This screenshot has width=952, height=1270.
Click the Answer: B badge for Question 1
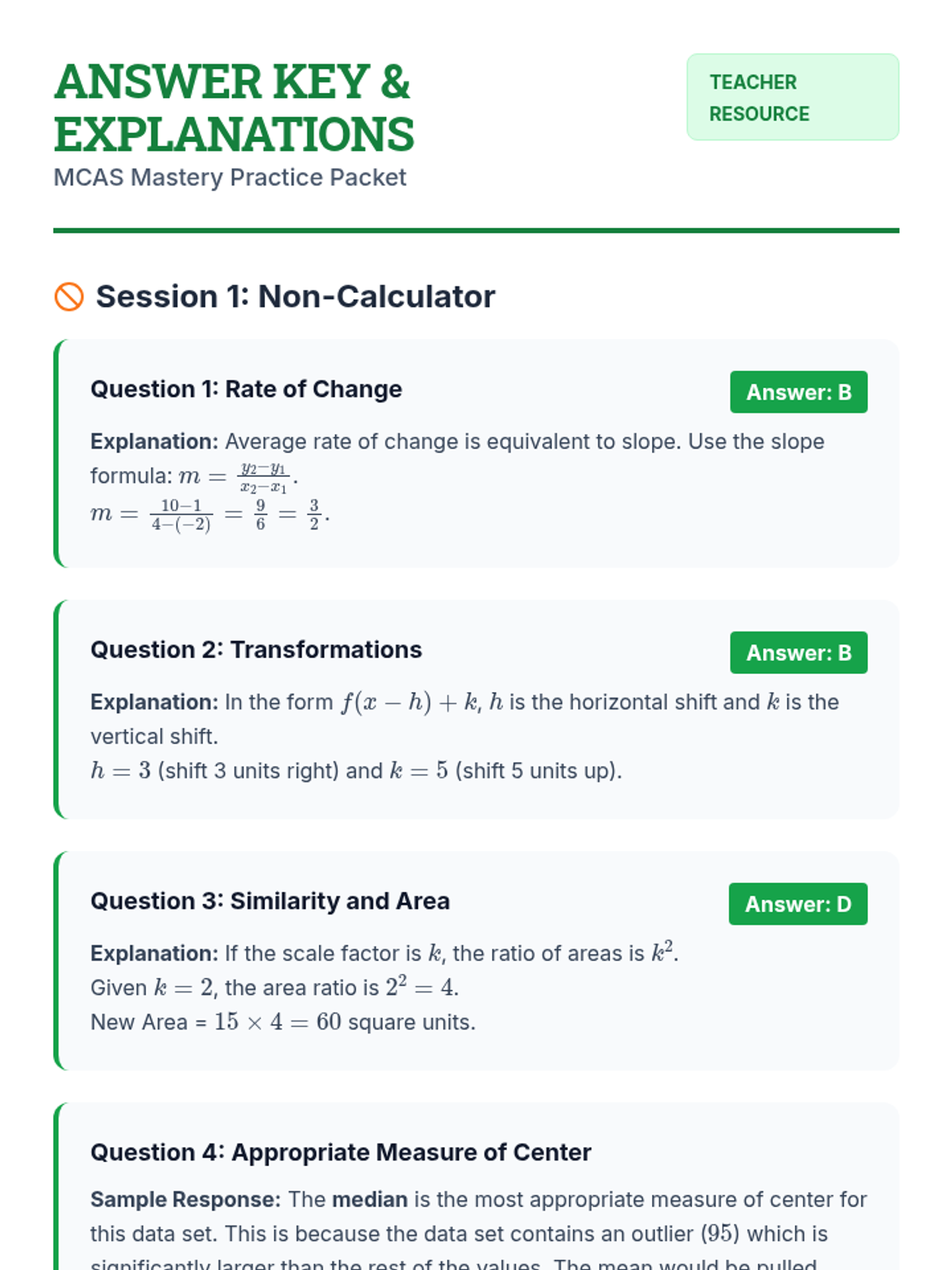click(x=798, y=392)
